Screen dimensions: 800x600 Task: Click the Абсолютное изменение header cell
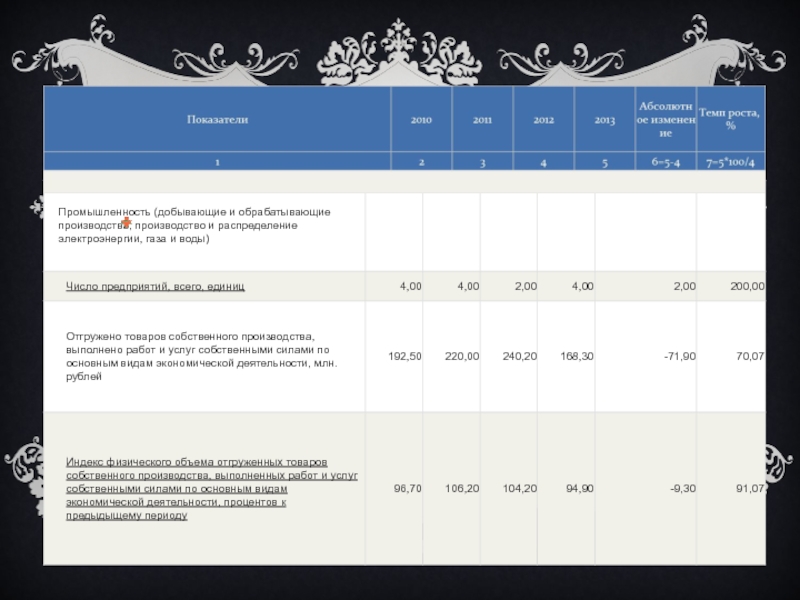click(x=665, y=119)
